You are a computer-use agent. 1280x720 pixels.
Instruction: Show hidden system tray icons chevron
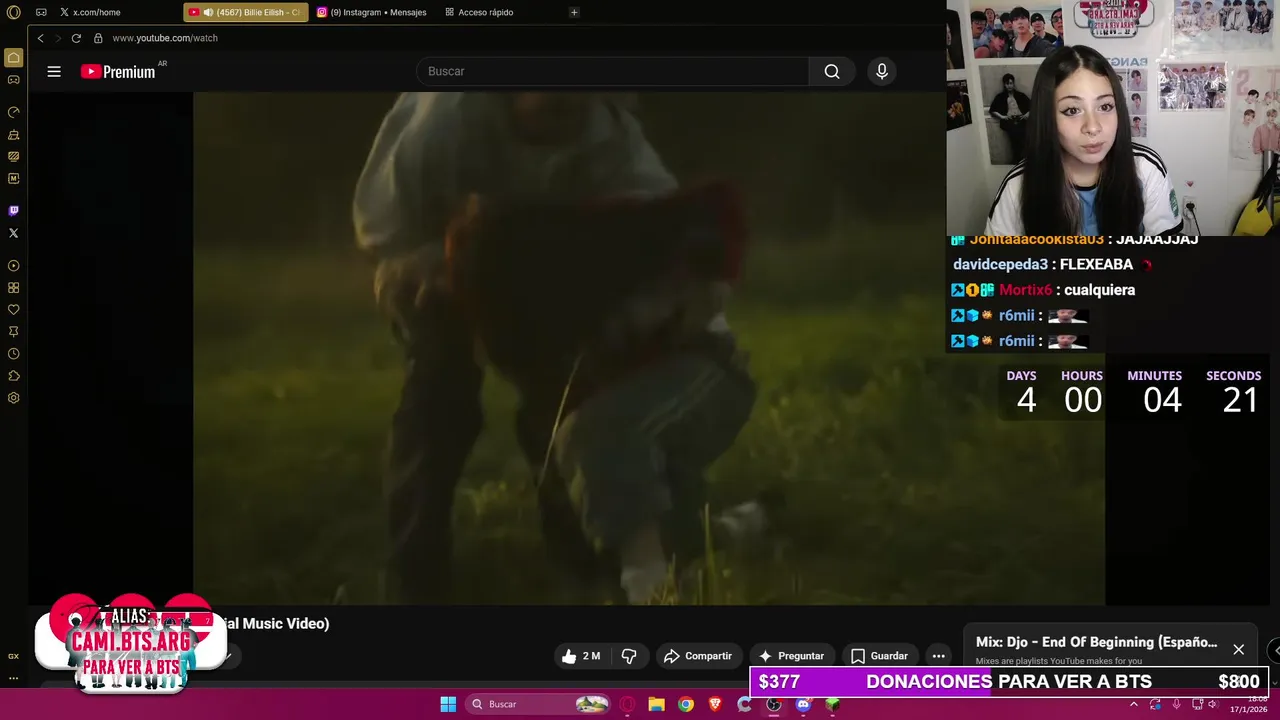tap(1134, 704)
